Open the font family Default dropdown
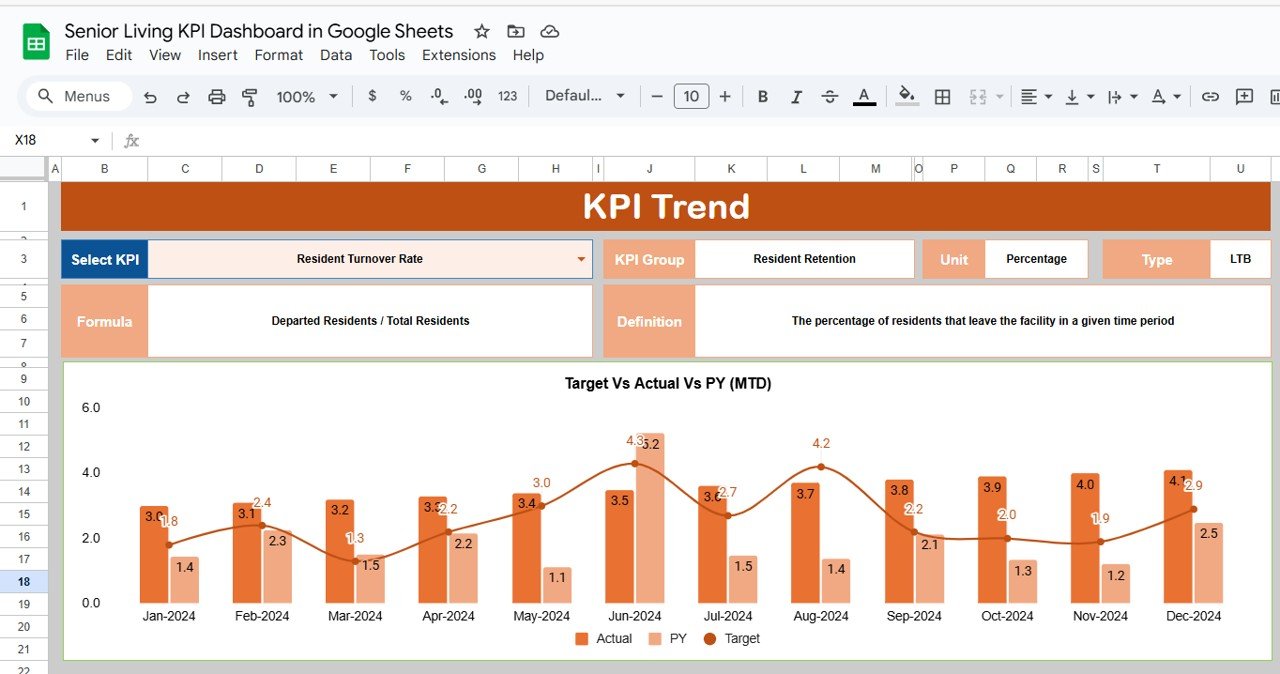This screenshot has width=1280, height=674. click(585, 96)
